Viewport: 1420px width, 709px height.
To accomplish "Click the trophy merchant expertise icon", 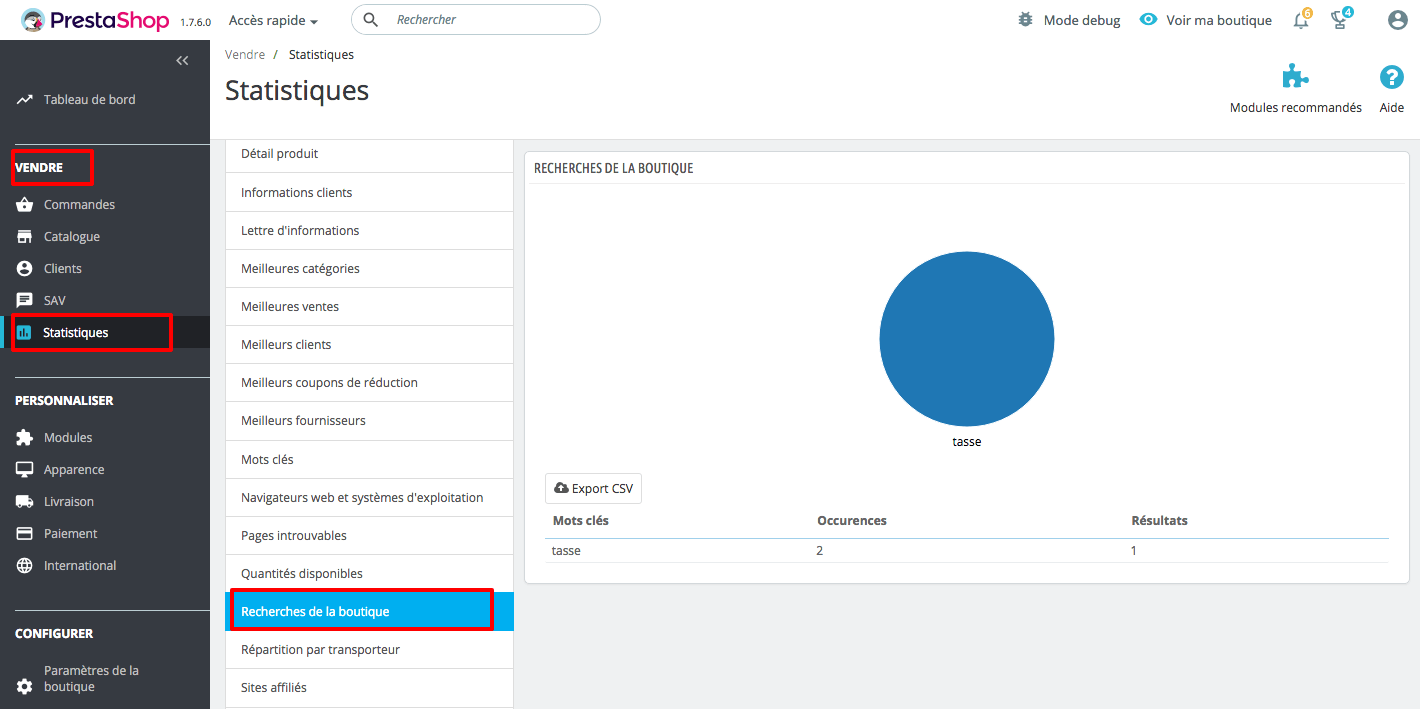I will point(1340,21).
